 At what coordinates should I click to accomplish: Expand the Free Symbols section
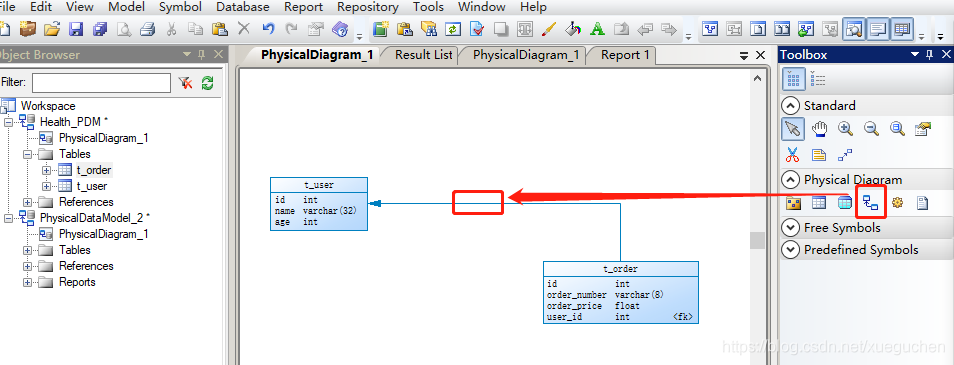(790, 228)
